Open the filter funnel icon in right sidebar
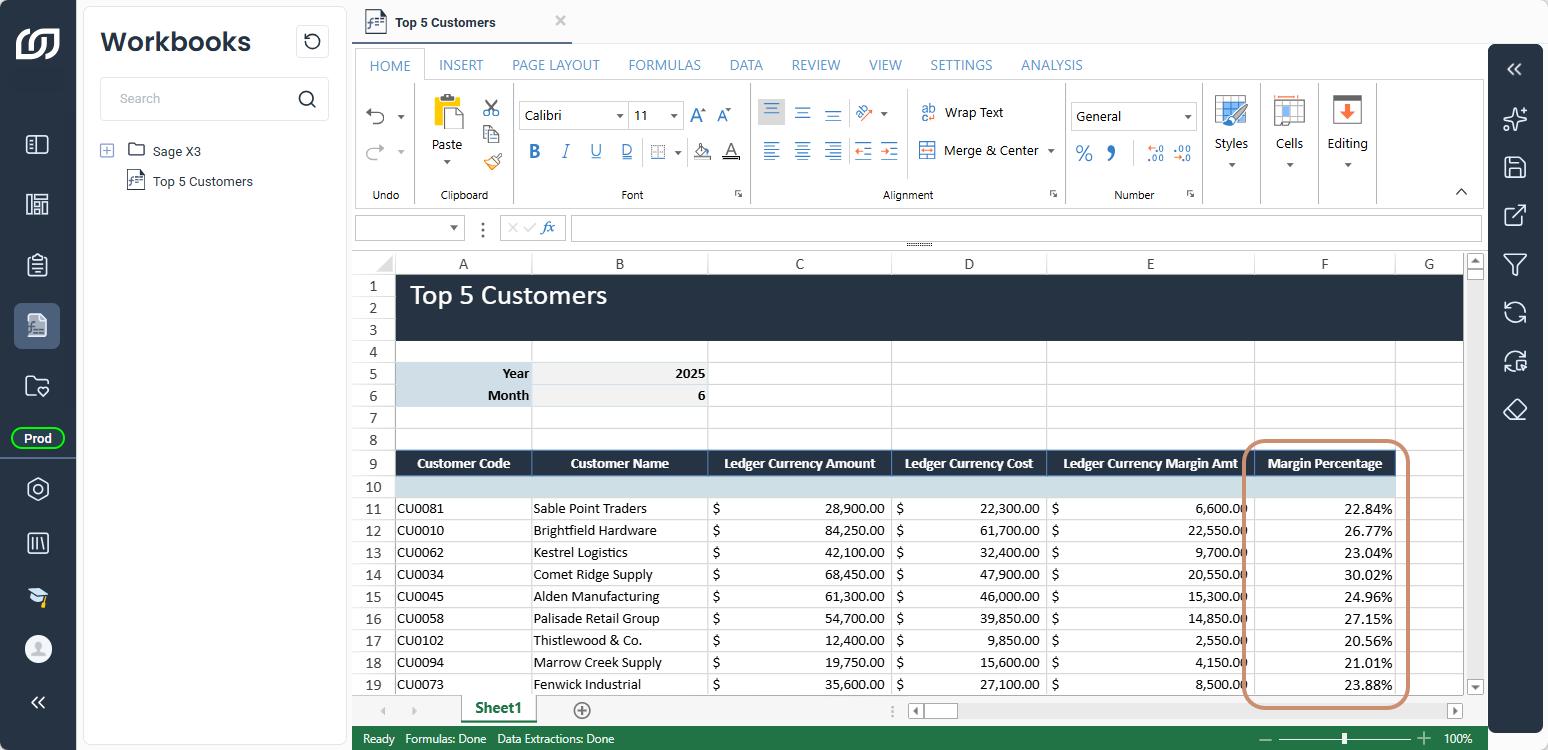The width and height of the screenshot is (1548, 750). click(x=1515, y=264)
